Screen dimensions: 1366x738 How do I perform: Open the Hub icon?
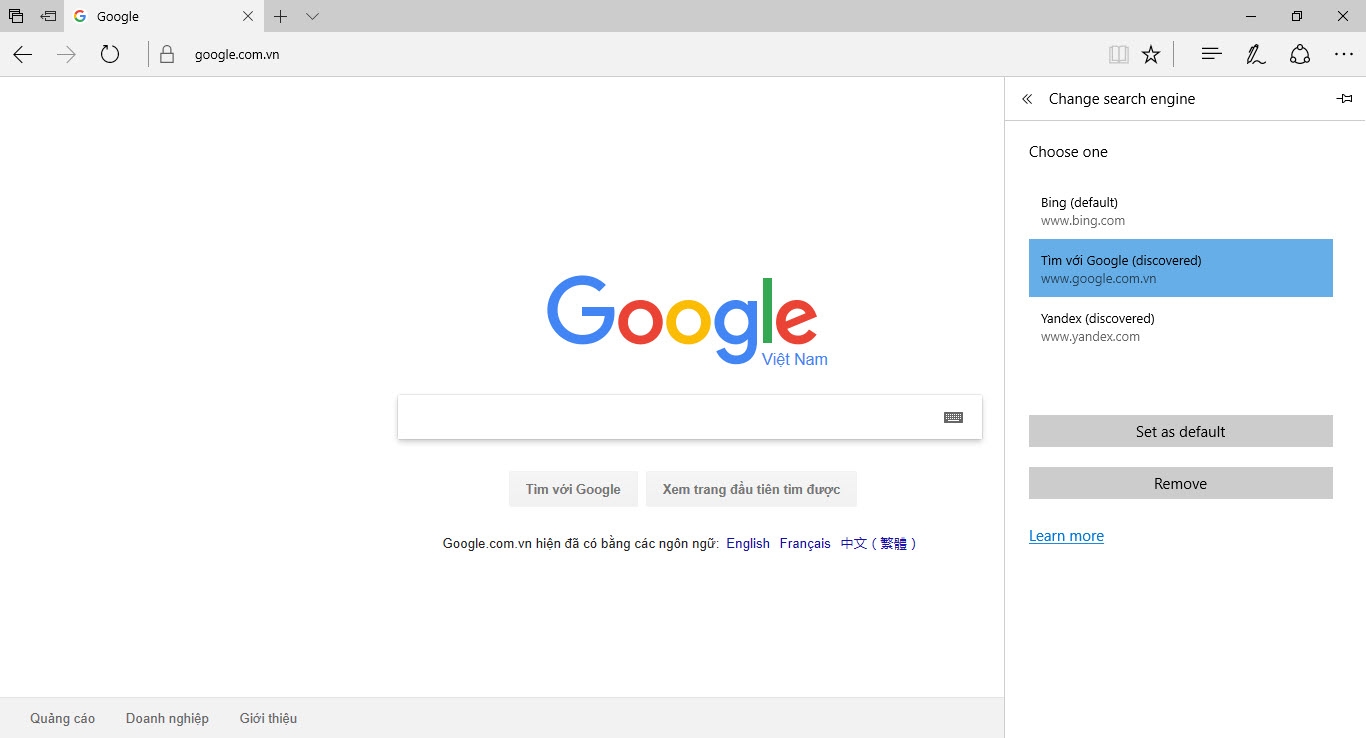[1212, 55]
